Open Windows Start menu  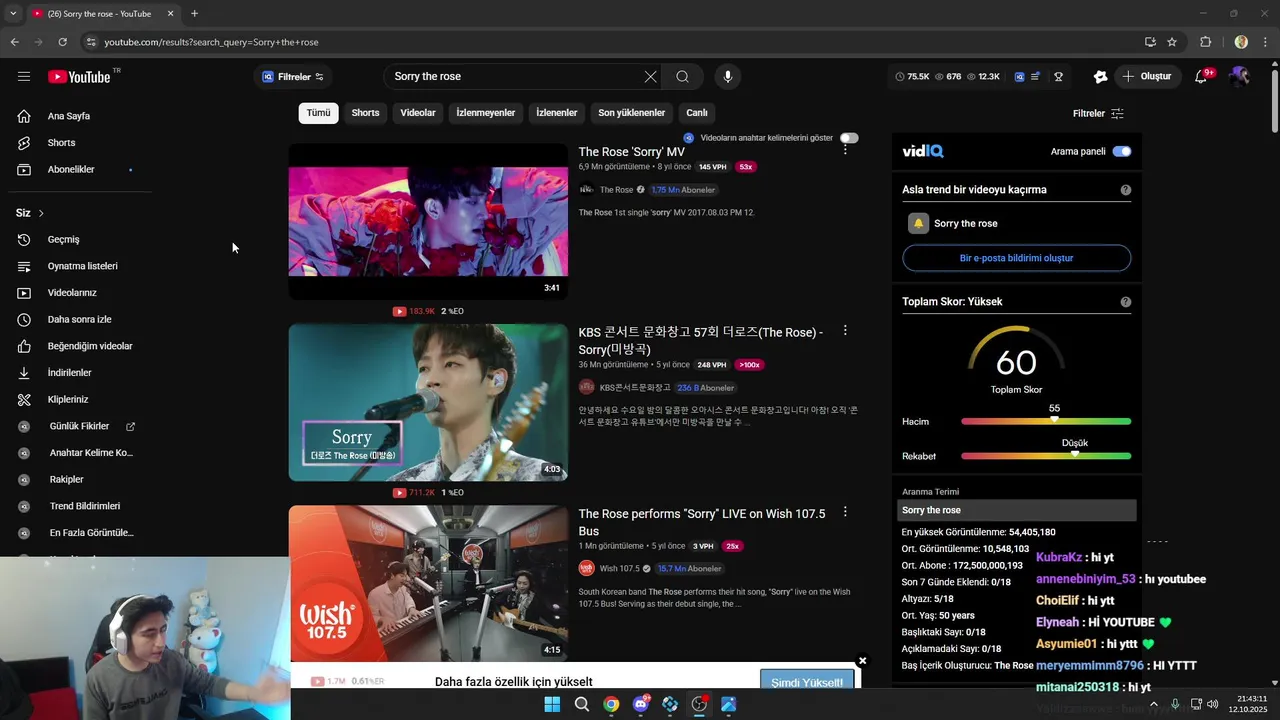tap(552, 704)
